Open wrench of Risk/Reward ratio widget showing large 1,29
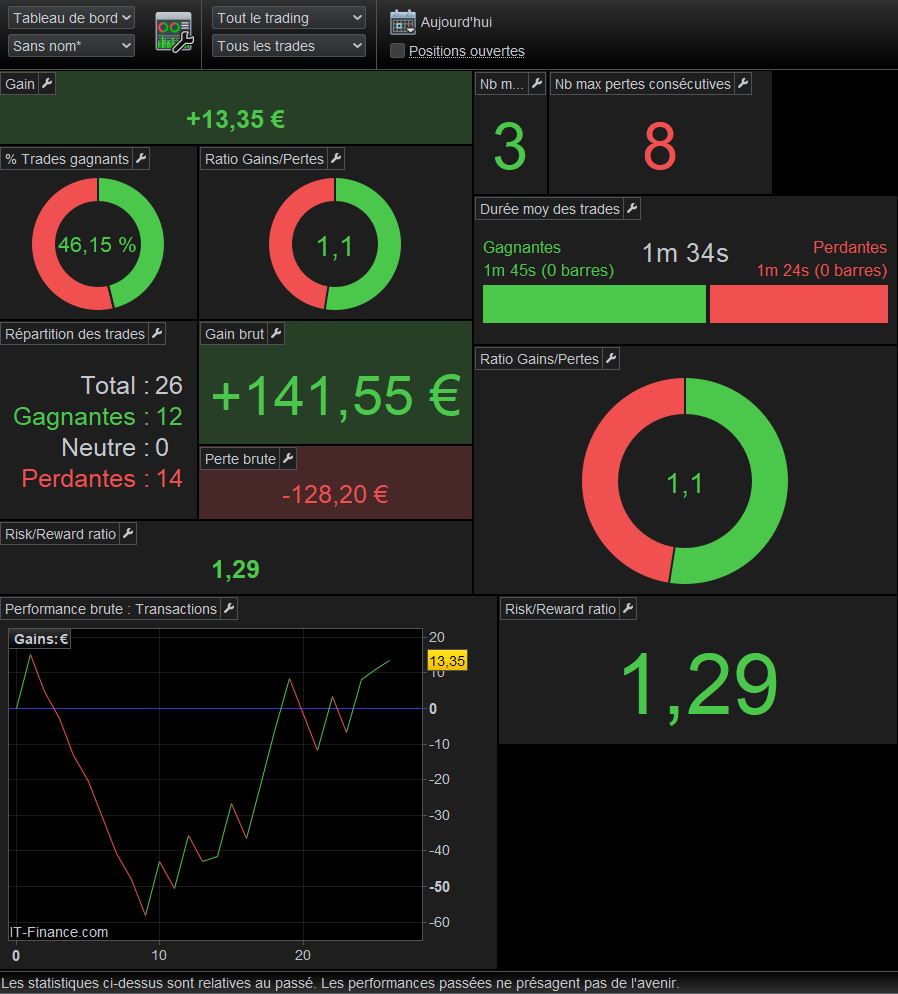The width and height of the screenshot is (898, 994). 628,609
